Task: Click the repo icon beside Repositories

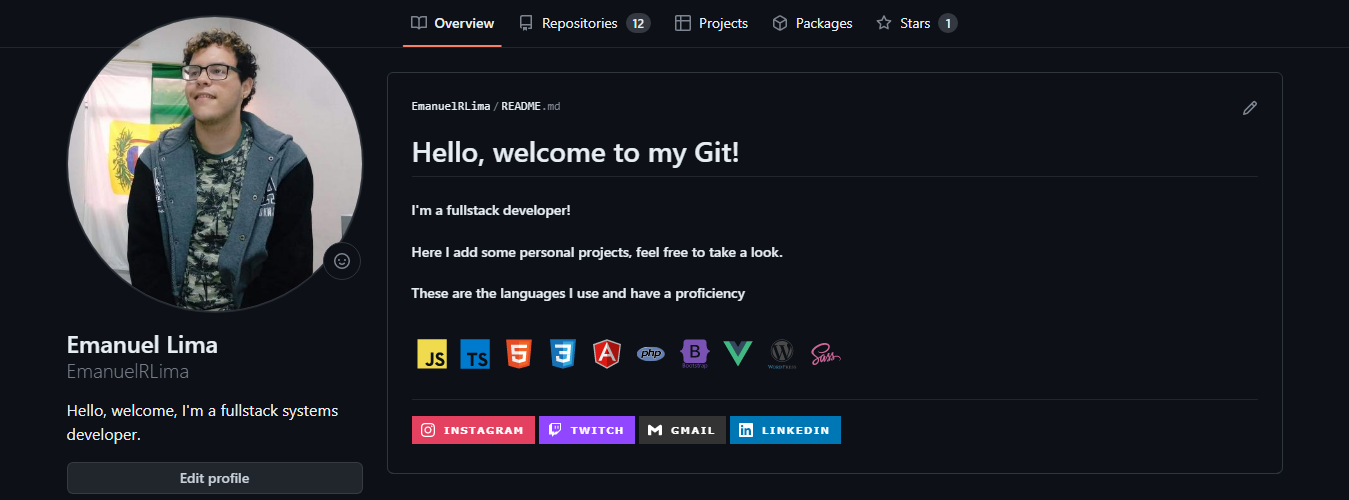Action: (x=526, y=23)
